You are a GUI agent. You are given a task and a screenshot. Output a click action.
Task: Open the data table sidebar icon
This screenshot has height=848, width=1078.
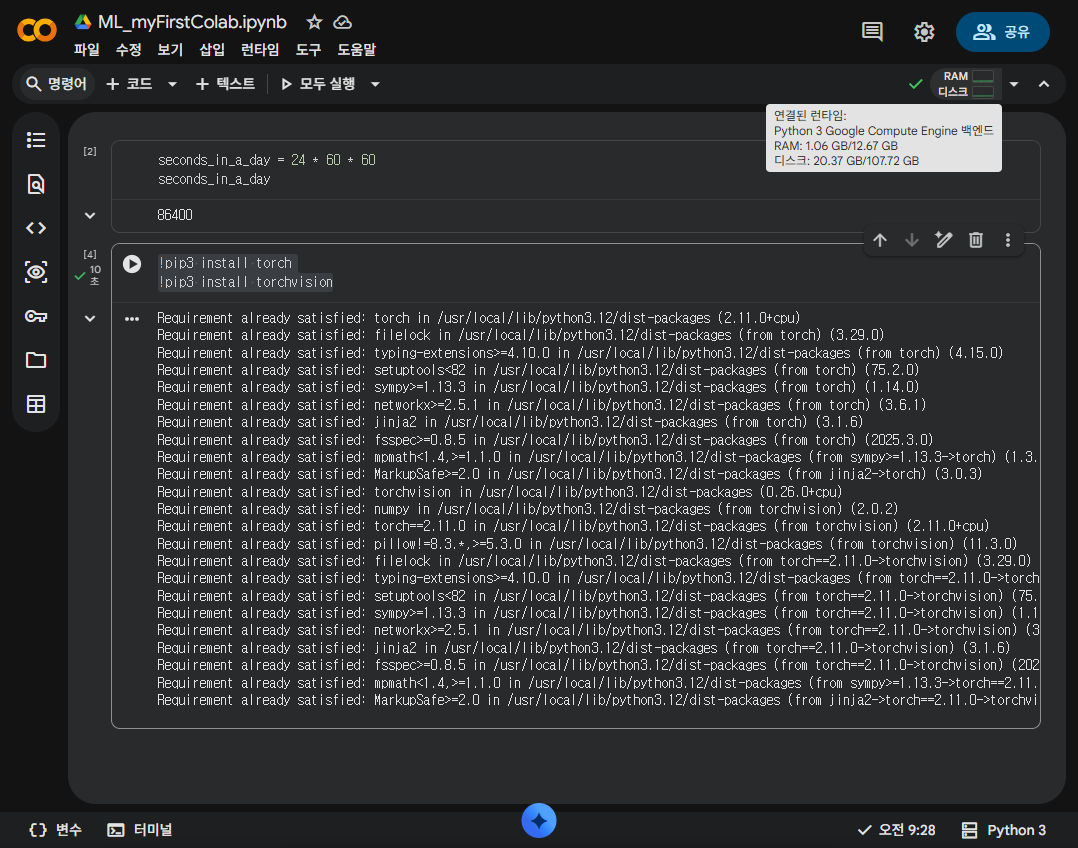point(36,404)
